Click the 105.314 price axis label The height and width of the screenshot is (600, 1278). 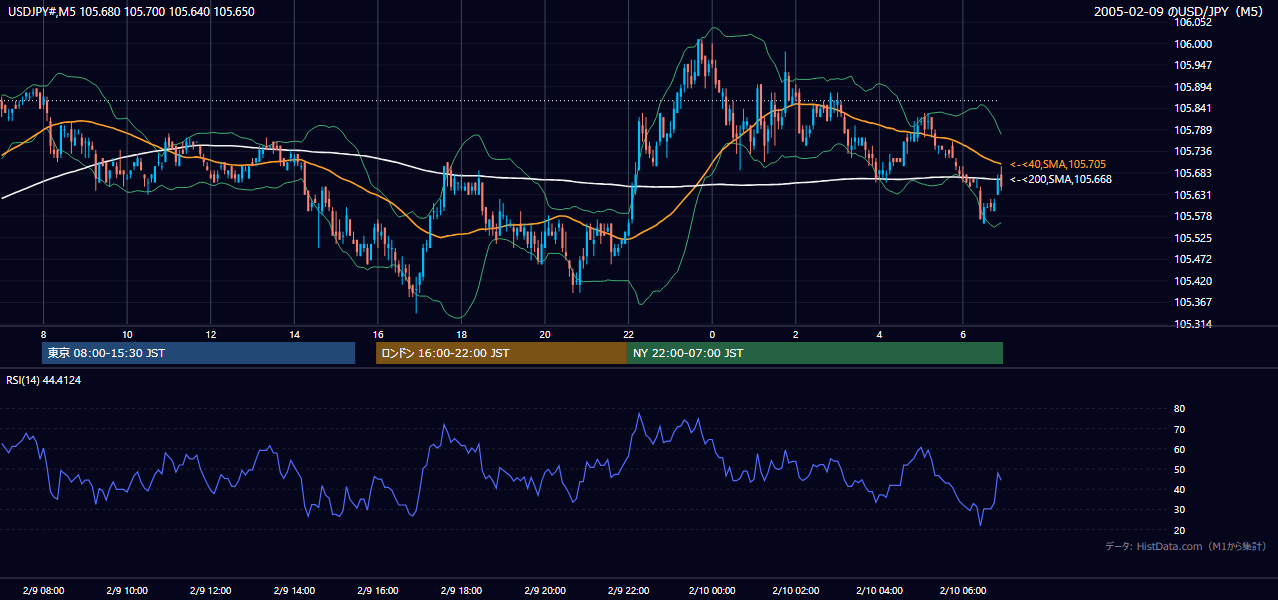pyautogui.click(x=1193, y=324)
